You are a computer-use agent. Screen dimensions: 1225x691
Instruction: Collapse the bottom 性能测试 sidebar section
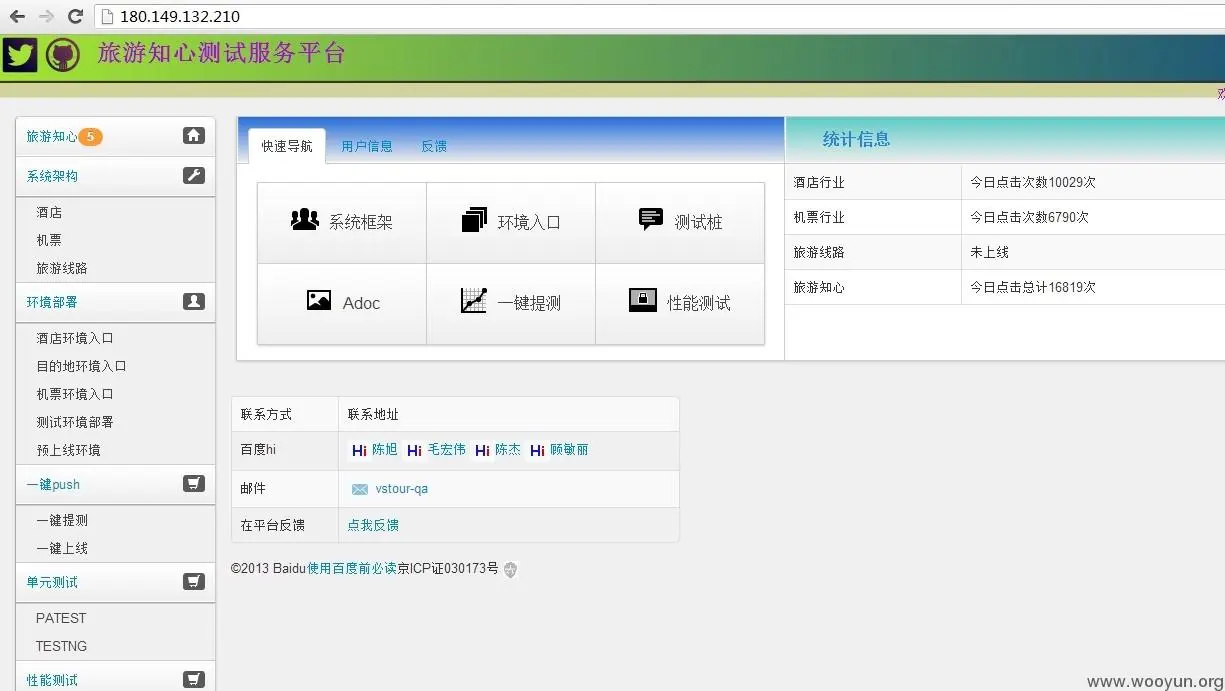194,678
